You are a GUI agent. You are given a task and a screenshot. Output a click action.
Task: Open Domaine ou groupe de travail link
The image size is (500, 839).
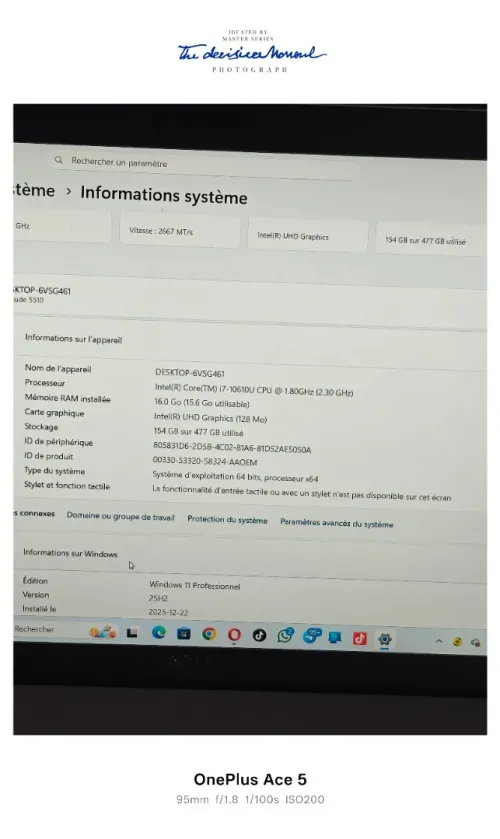pyautogui.click(x=120, y=516)
